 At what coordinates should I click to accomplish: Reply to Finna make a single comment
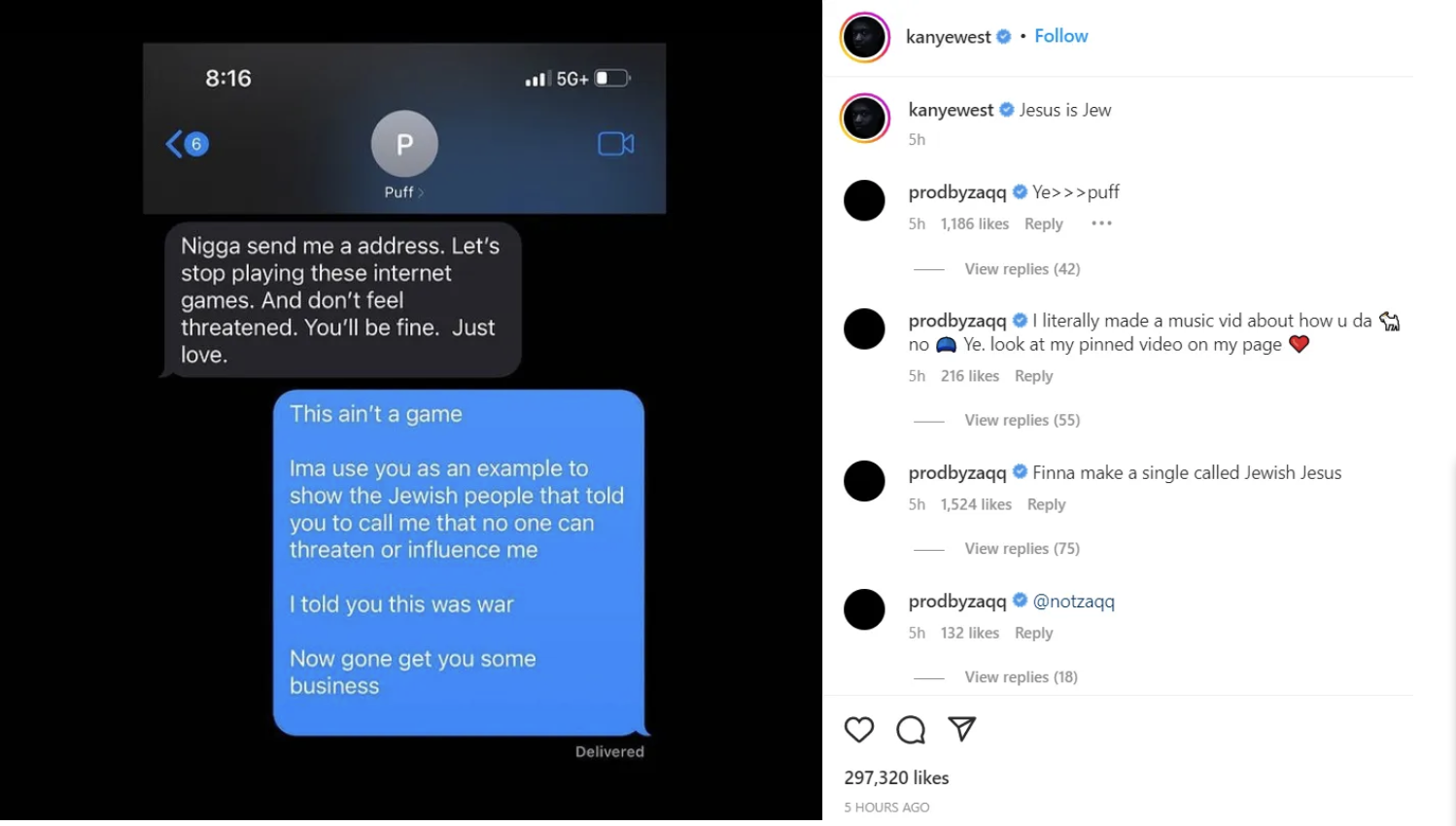(x=1046, y=504)
